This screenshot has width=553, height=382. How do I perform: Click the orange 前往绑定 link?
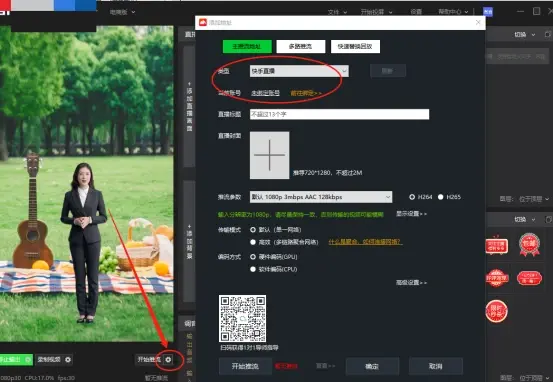coord(306,93)
